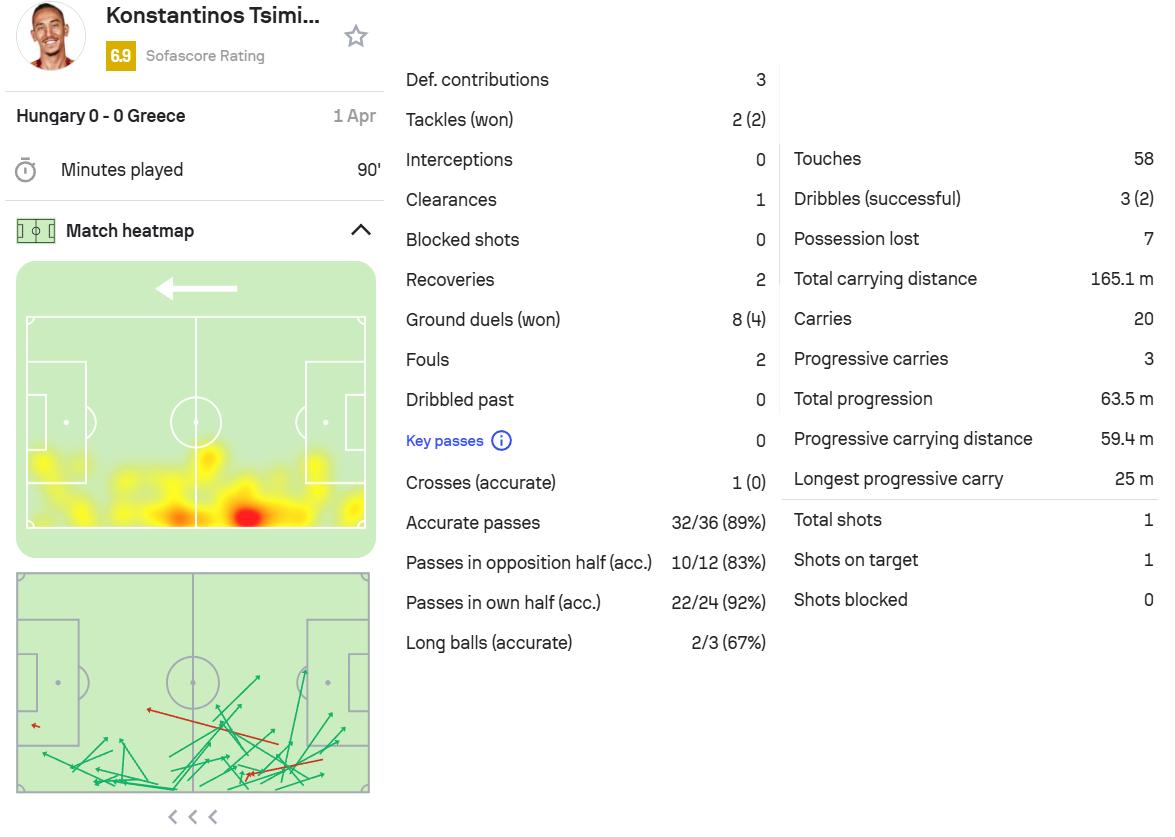Click Konstantinos Tsimikas player name
1175x837 pixels.
click(x=212, y=16)
